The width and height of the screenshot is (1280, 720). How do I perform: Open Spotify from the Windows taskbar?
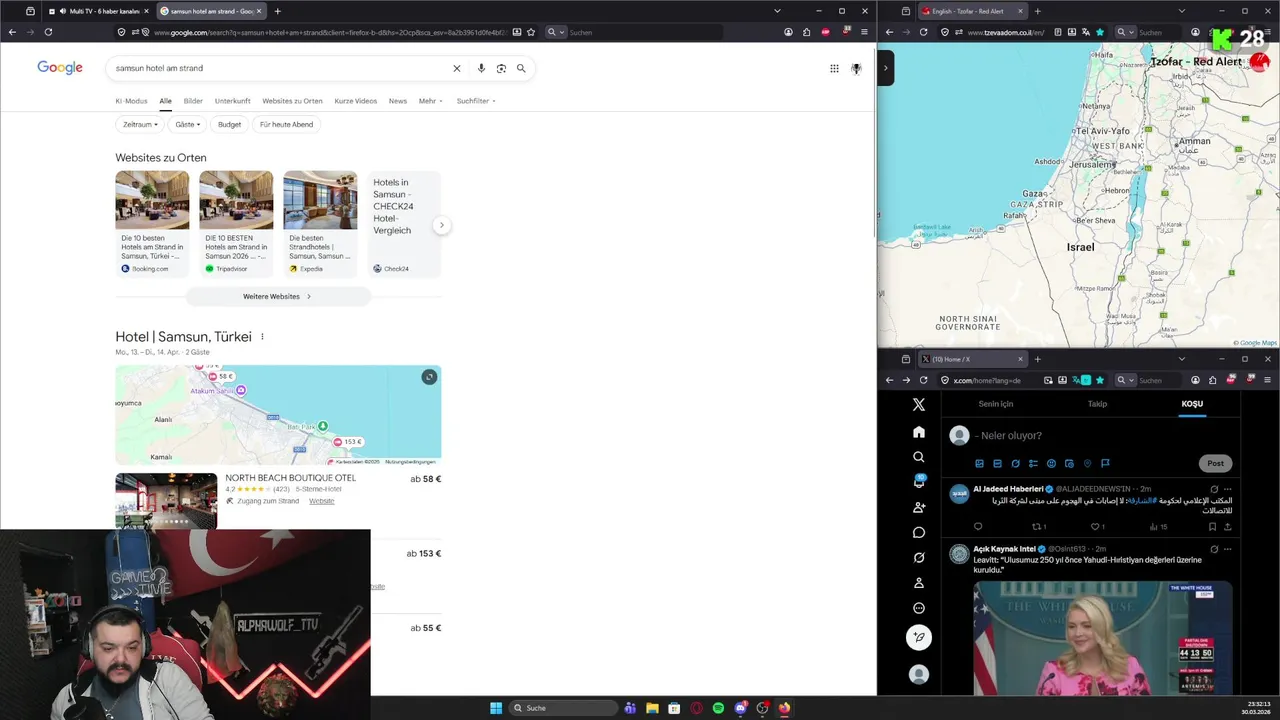coord(718,708)
